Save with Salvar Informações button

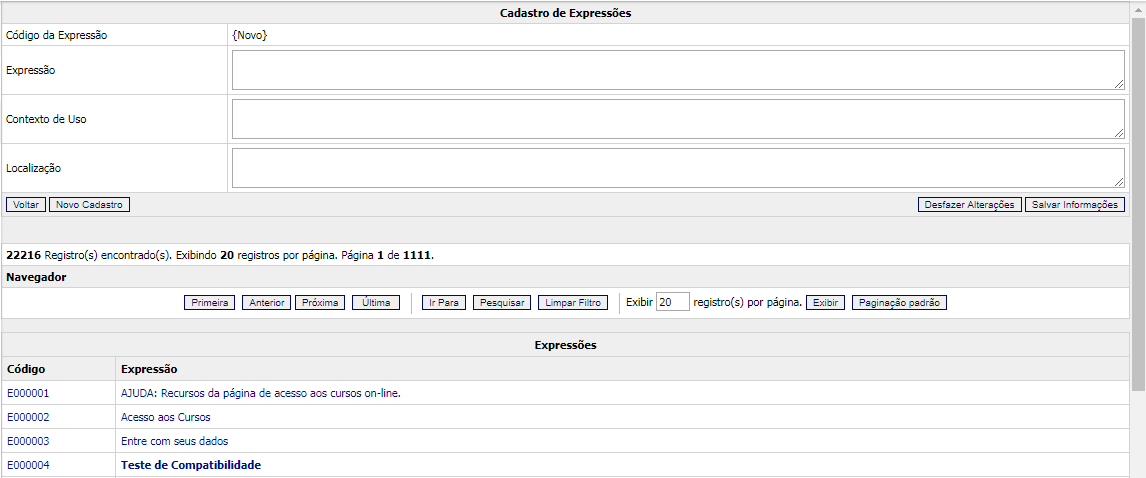[1075, 204]
